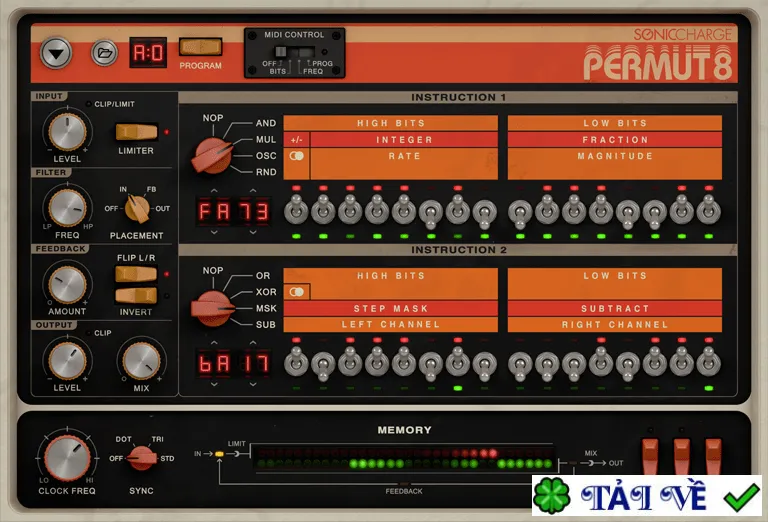The height and width of the screenshot is (522, 768).
Task: Click up arrow above 73 hex display
Action: (x=253, y=190)
